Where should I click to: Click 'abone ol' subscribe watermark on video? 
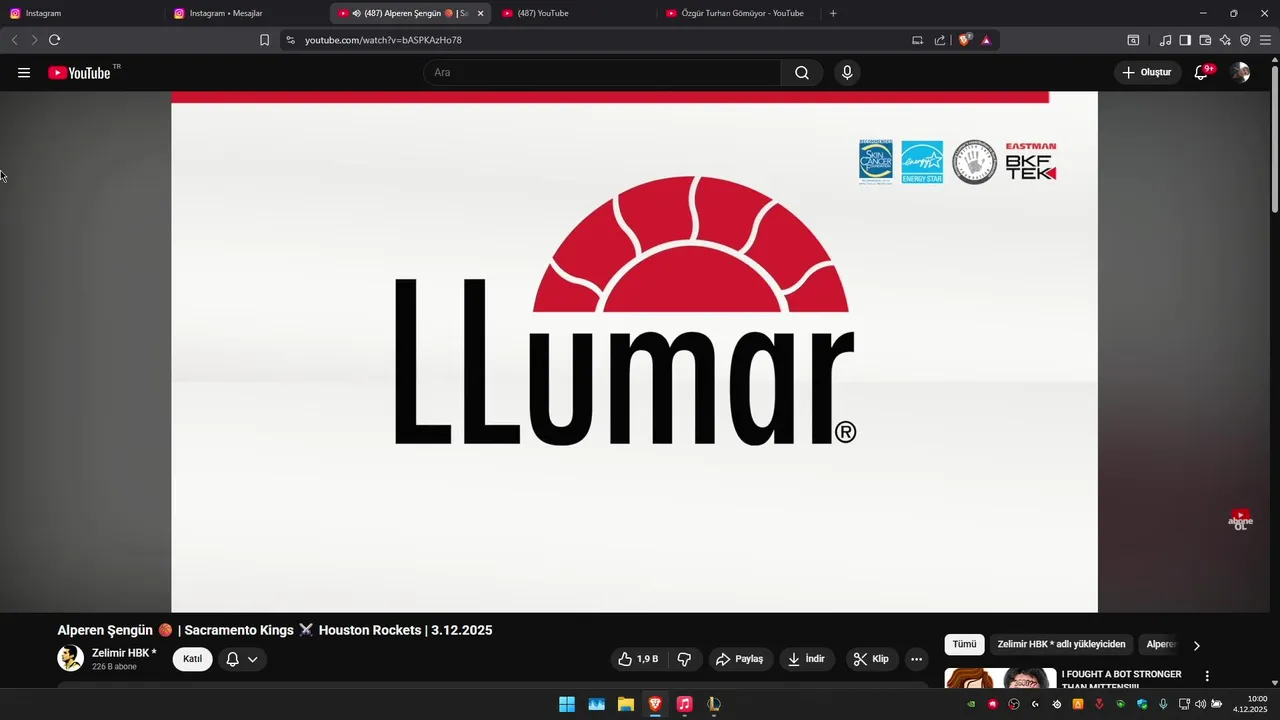point(1240,520)
